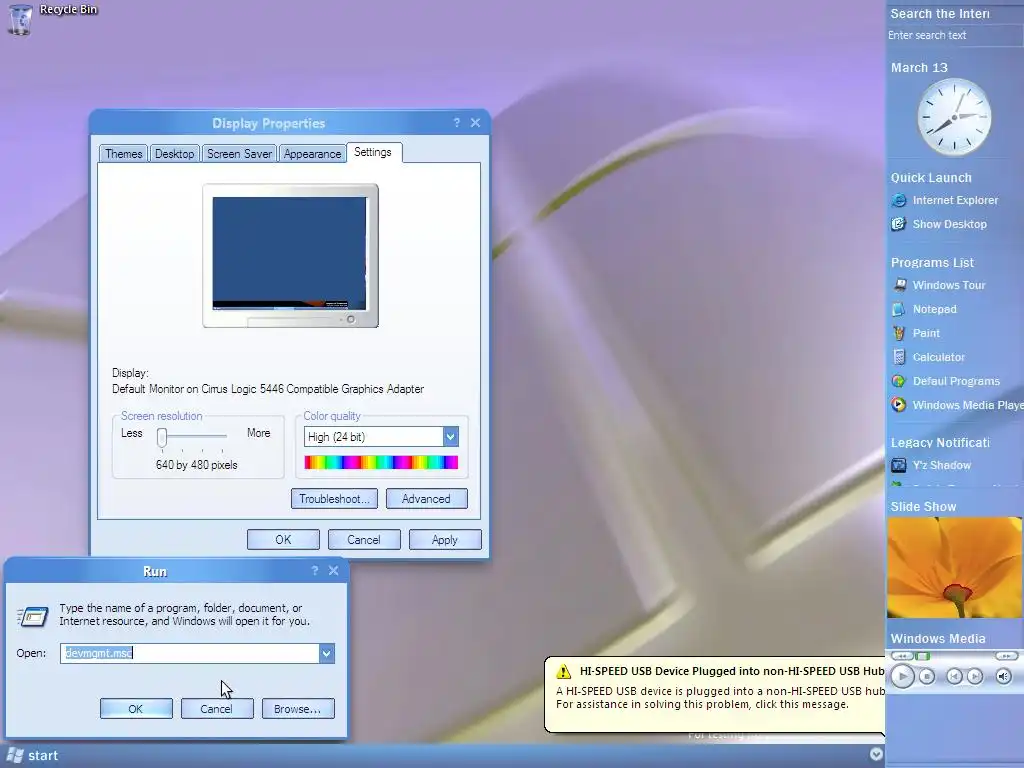1024x768 pixels.
Task: Expand the Run Open history dropdown
Action: pyautogui.click(x=327, y=653)
